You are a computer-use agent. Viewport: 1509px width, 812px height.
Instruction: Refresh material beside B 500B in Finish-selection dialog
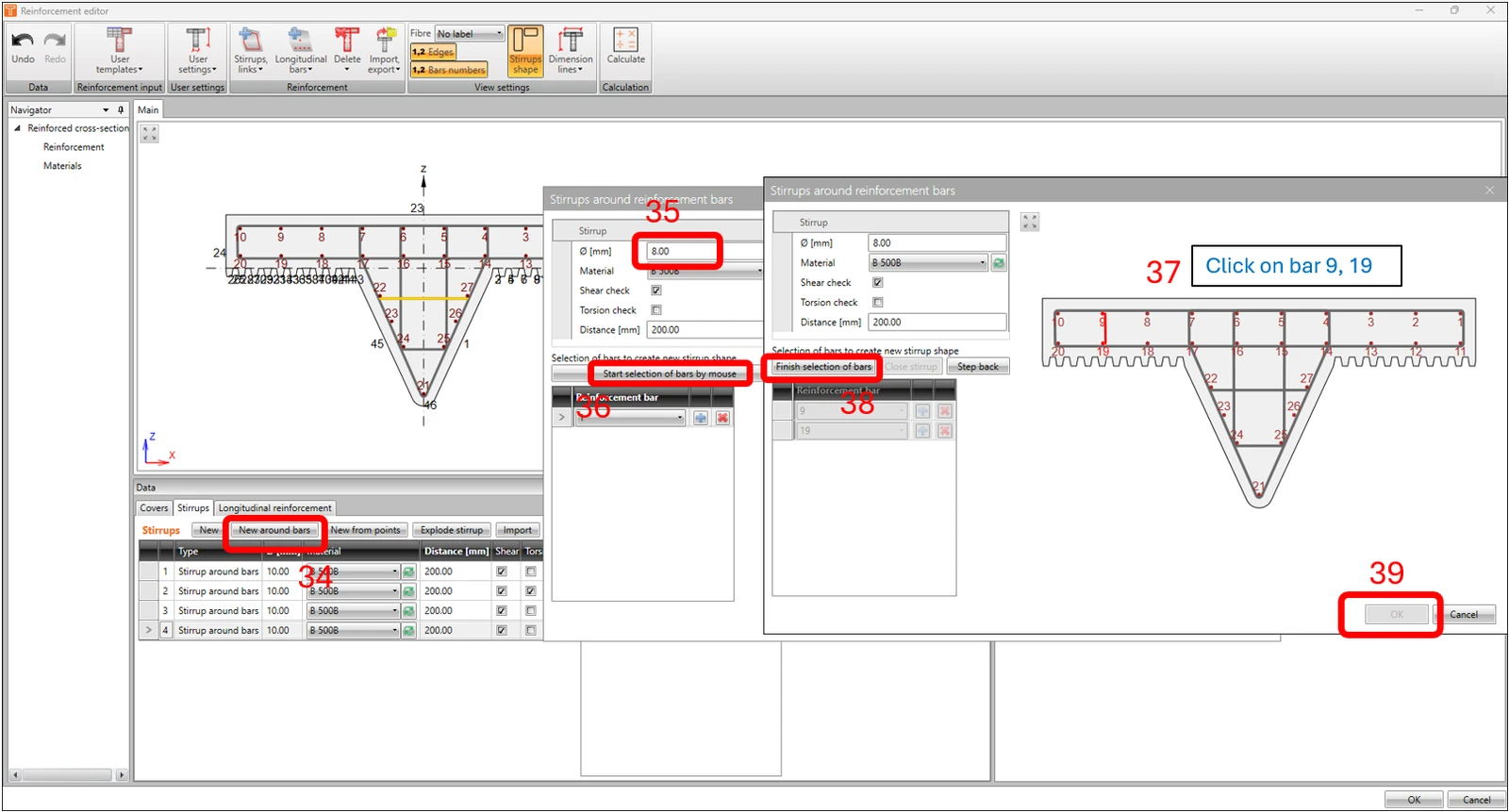999,263
